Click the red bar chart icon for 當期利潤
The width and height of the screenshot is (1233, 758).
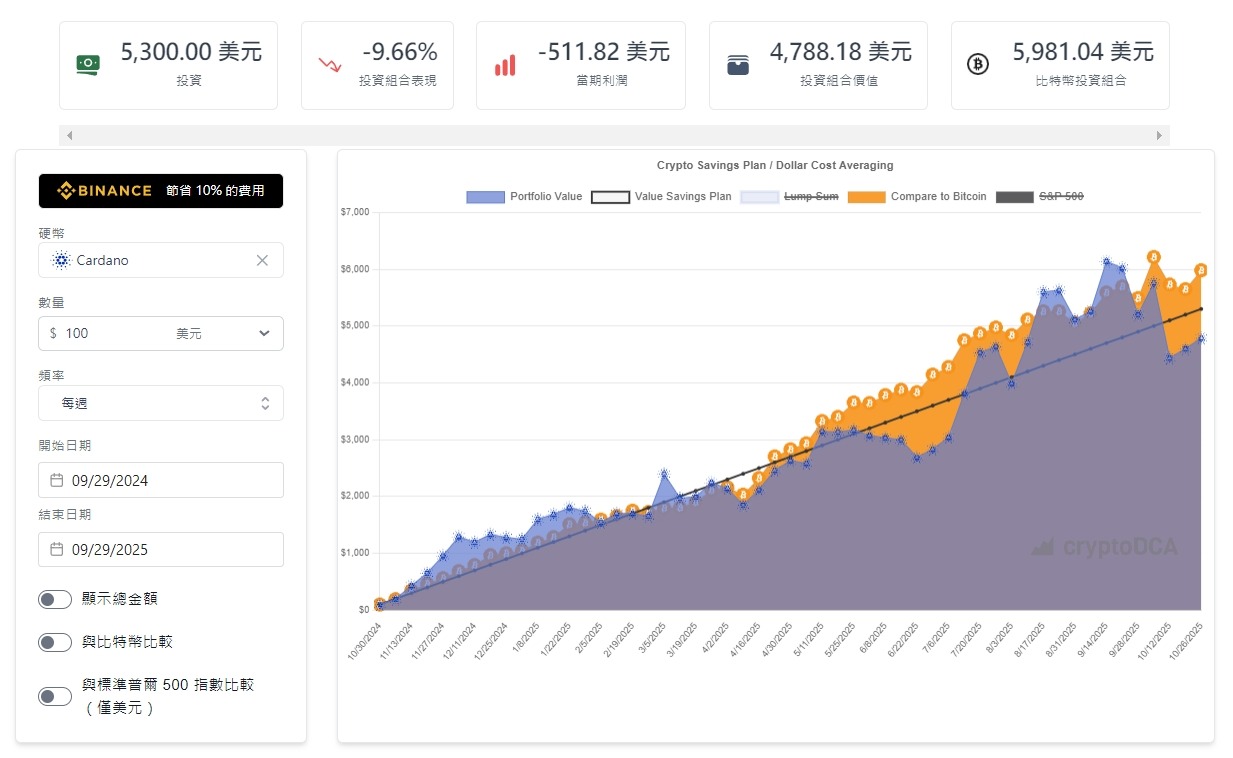pos(505,66)
